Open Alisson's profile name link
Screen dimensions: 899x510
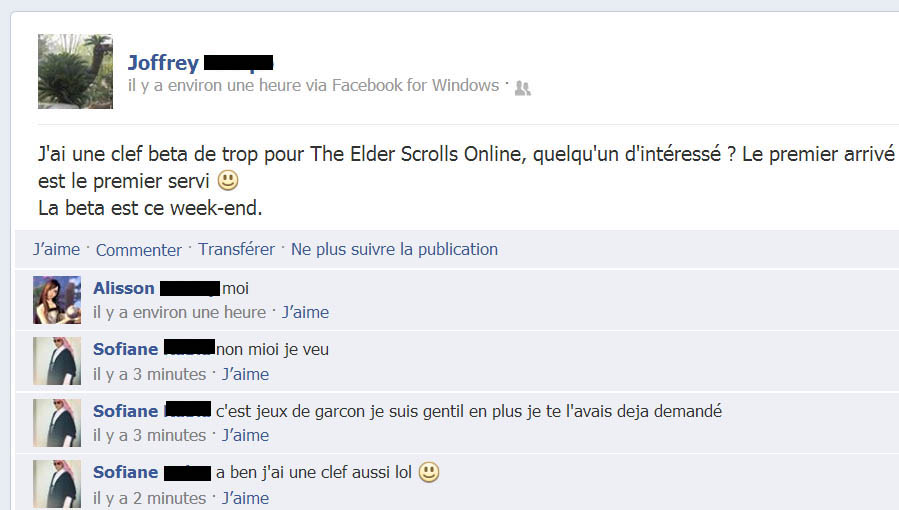tap(156, 288)
